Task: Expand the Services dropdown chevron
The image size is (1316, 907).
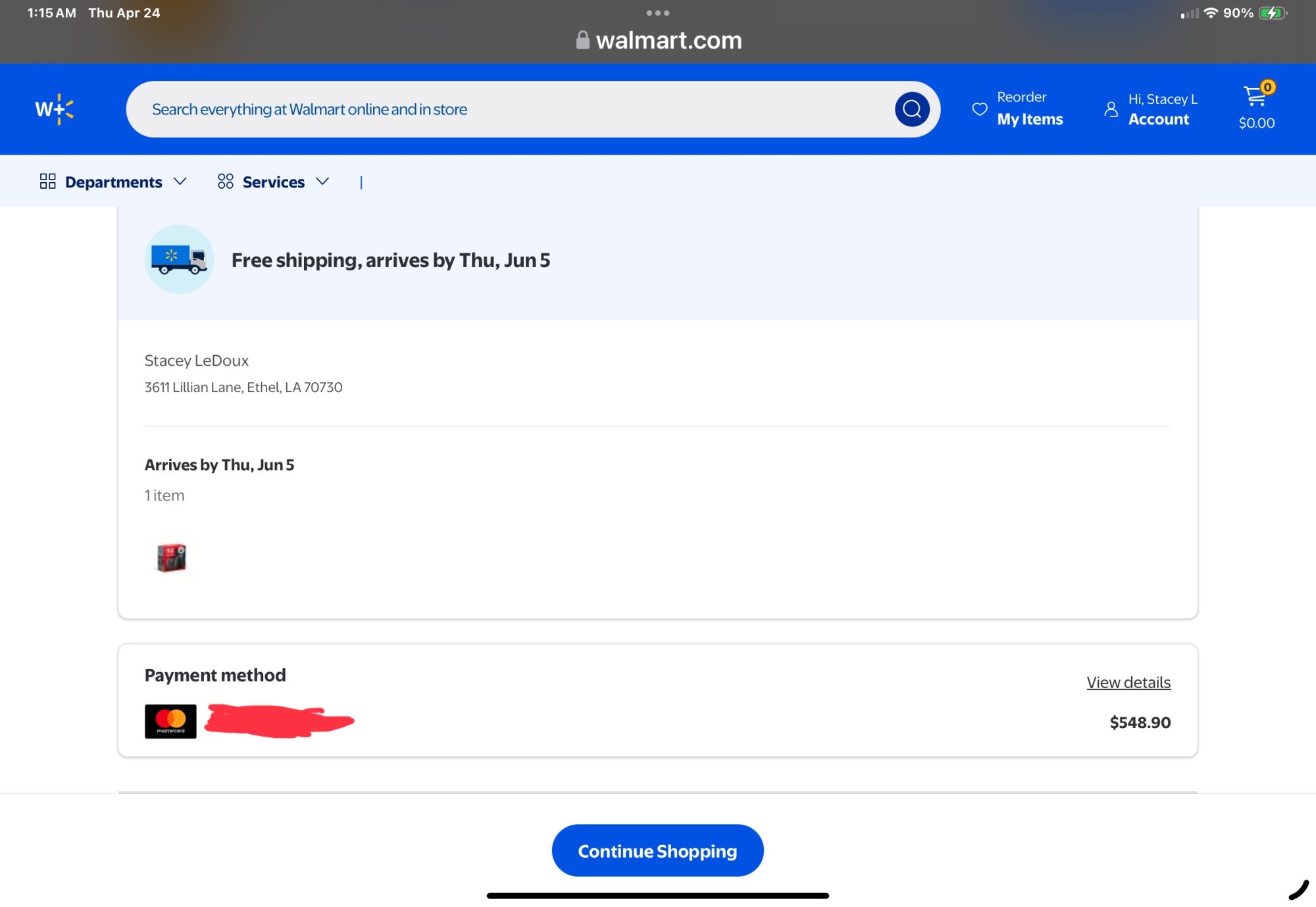Action: [322, 182]
